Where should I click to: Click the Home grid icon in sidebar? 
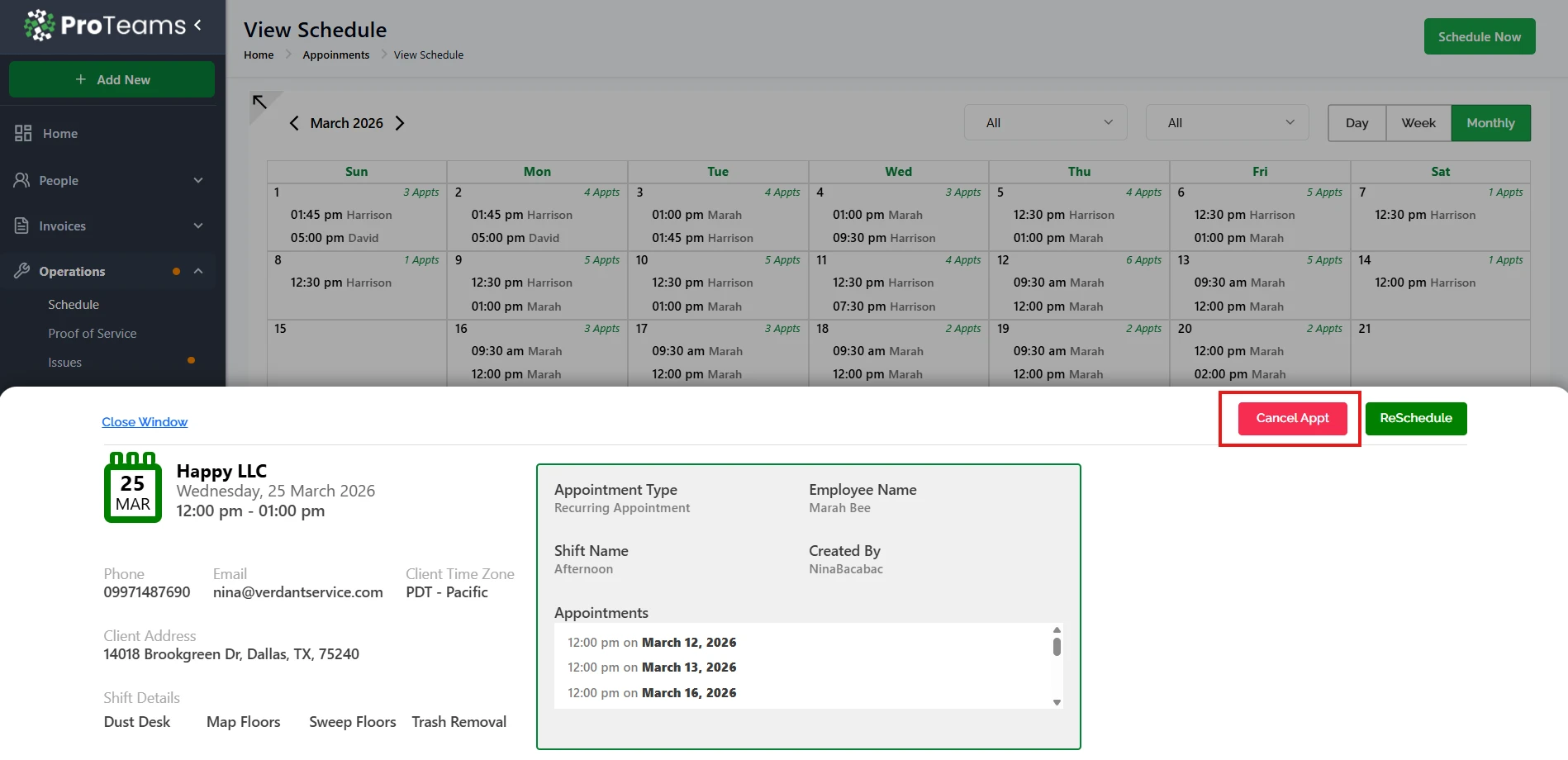[x=23, y=133]
